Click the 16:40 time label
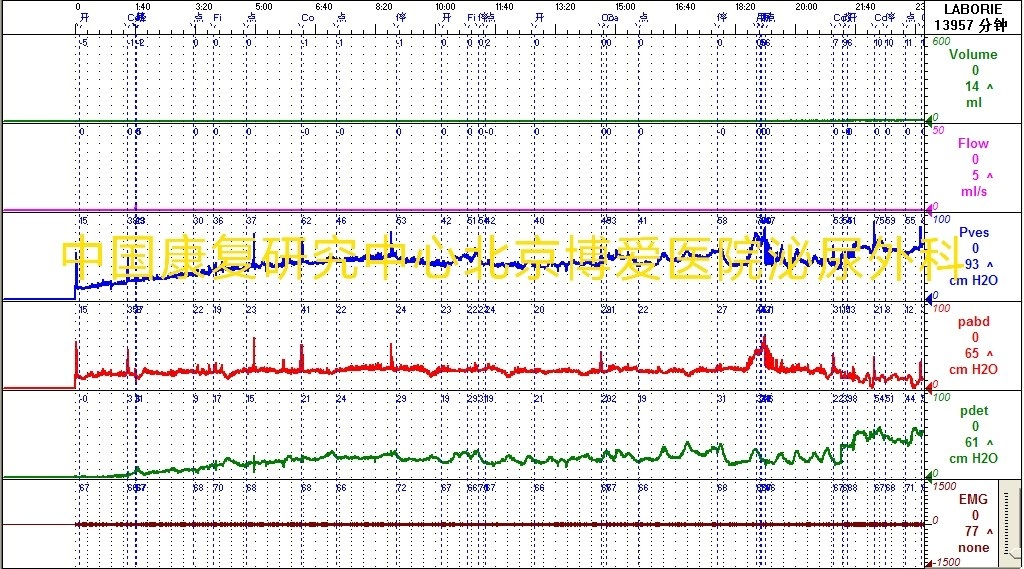The height and width of the screenshot is (569, 1024). click(685, 7)
